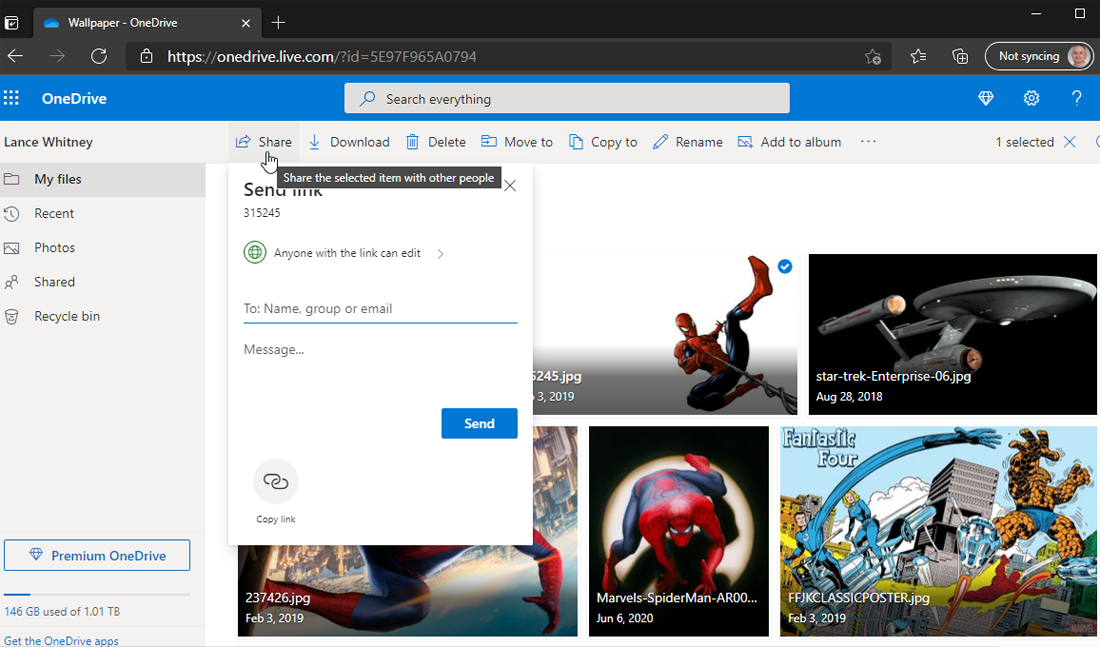Add this page to favorites star icon
This screenshot has width=1100, height=647.
[873, 57]
